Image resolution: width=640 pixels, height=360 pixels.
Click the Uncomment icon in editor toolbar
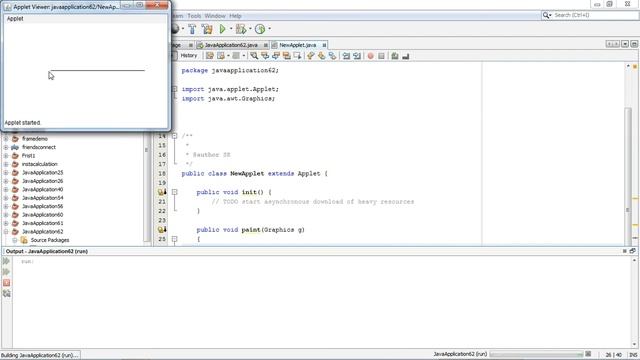click(405, 56)
